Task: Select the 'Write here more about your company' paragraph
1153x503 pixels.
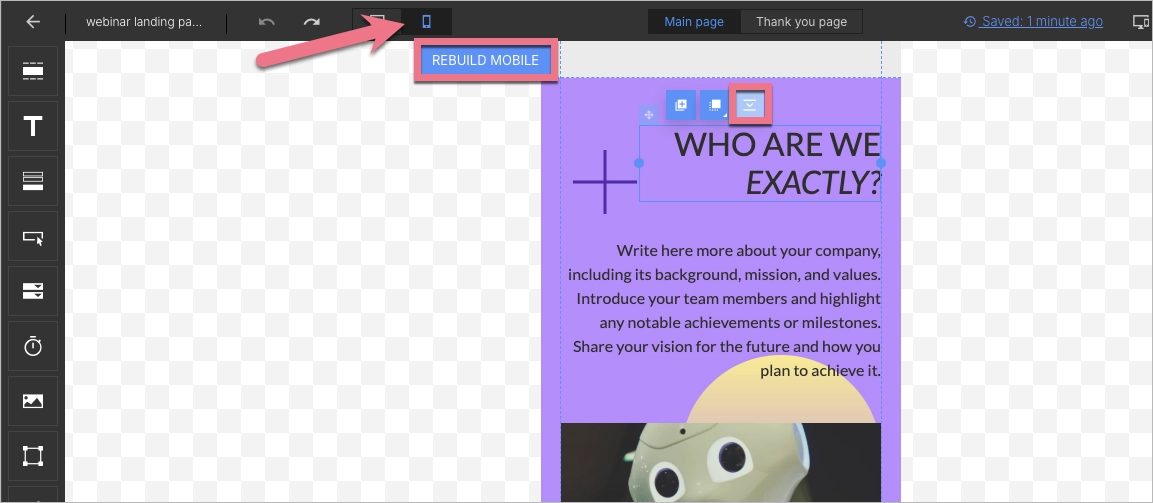Action: click(724, 310)
